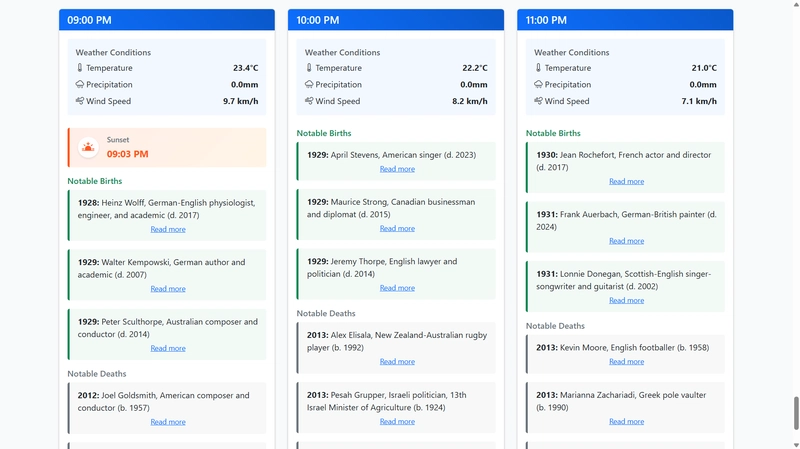Click the Pesah Grupper death entry text
This screenshot has width=800, height=449.
click(387, 401)
